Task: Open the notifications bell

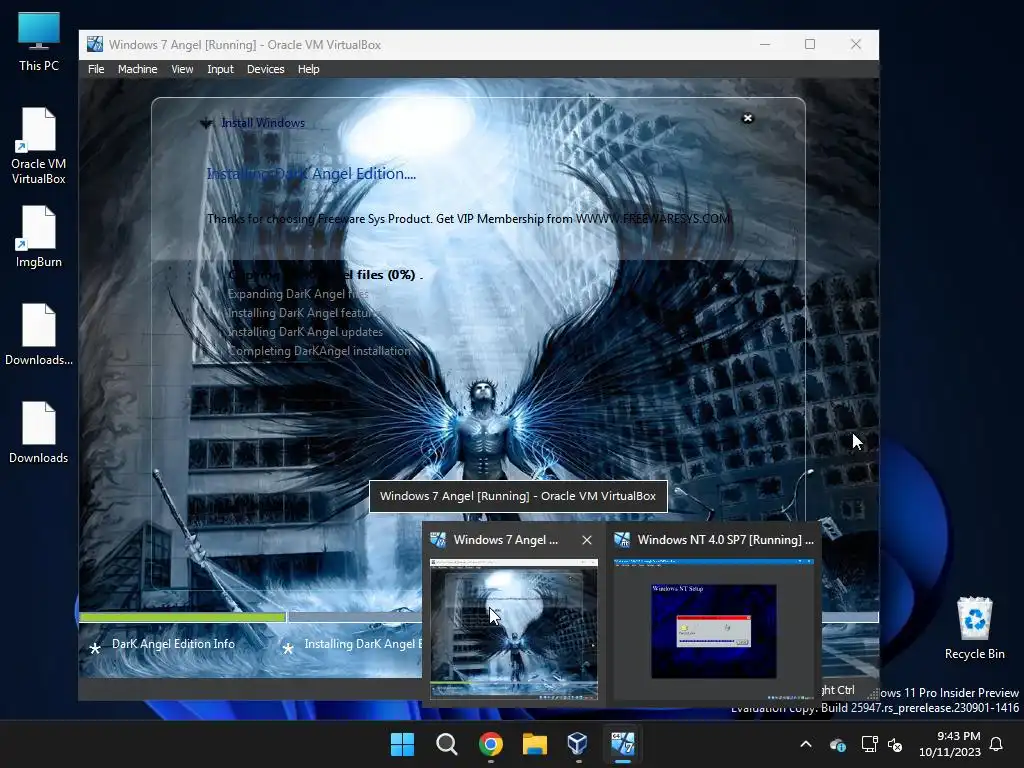Action: click(997, 744)
